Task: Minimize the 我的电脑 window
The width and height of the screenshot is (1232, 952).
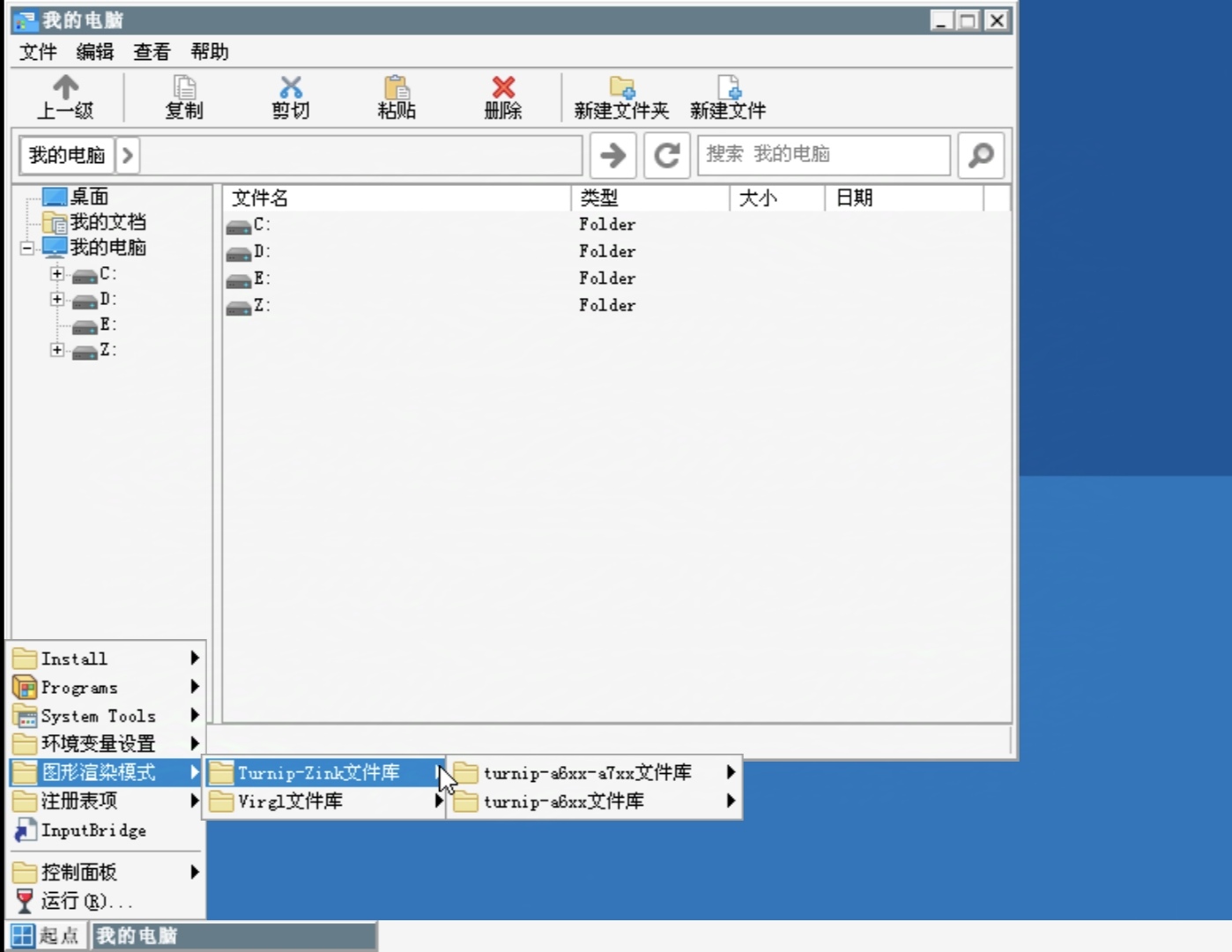Action: (x=941, y=20)
